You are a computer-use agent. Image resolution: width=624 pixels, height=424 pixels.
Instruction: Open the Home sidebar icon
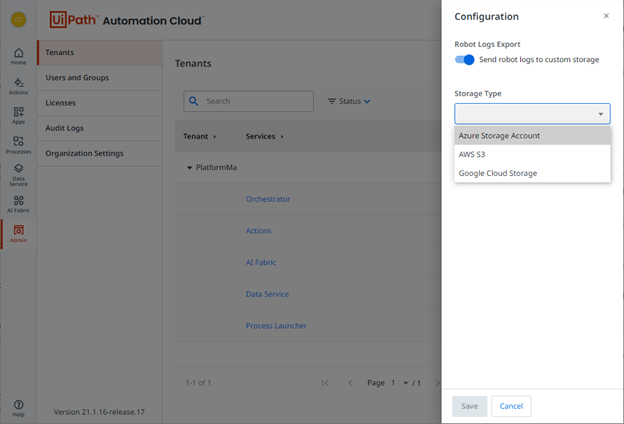(18, 56)
